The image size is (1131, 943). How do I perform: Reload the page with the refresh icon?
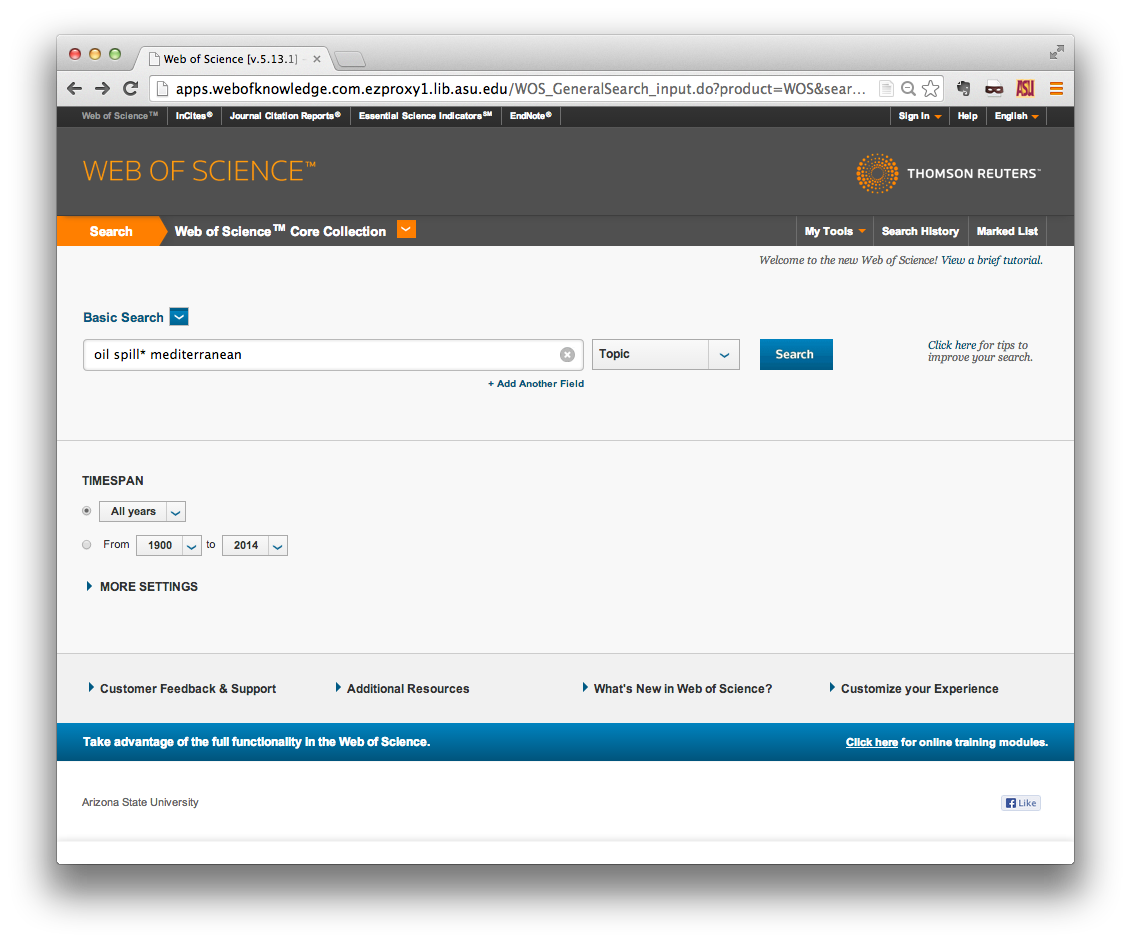[131, 89]
